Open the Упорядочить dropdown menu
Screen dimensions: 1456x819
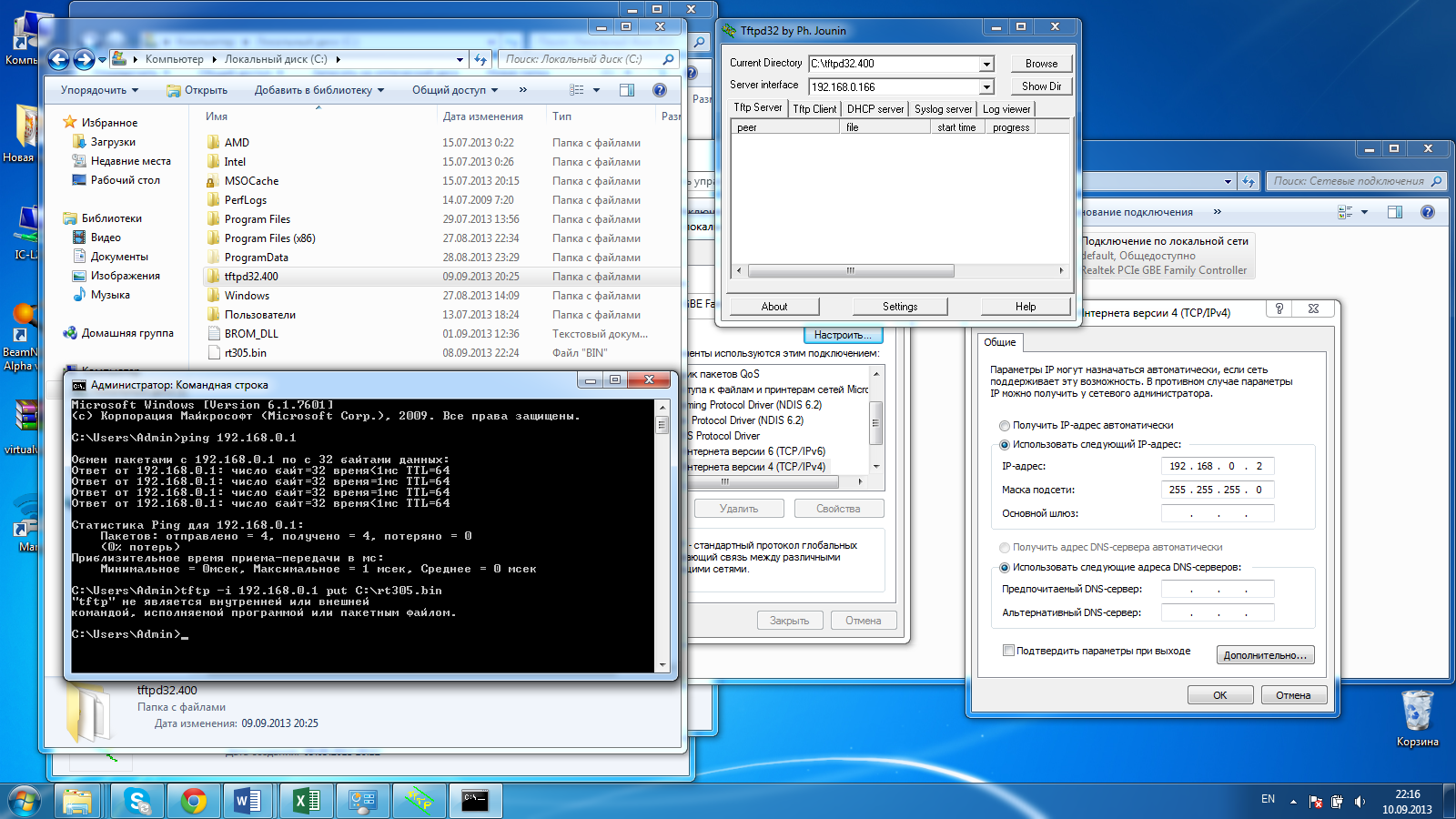pos(99,90)
